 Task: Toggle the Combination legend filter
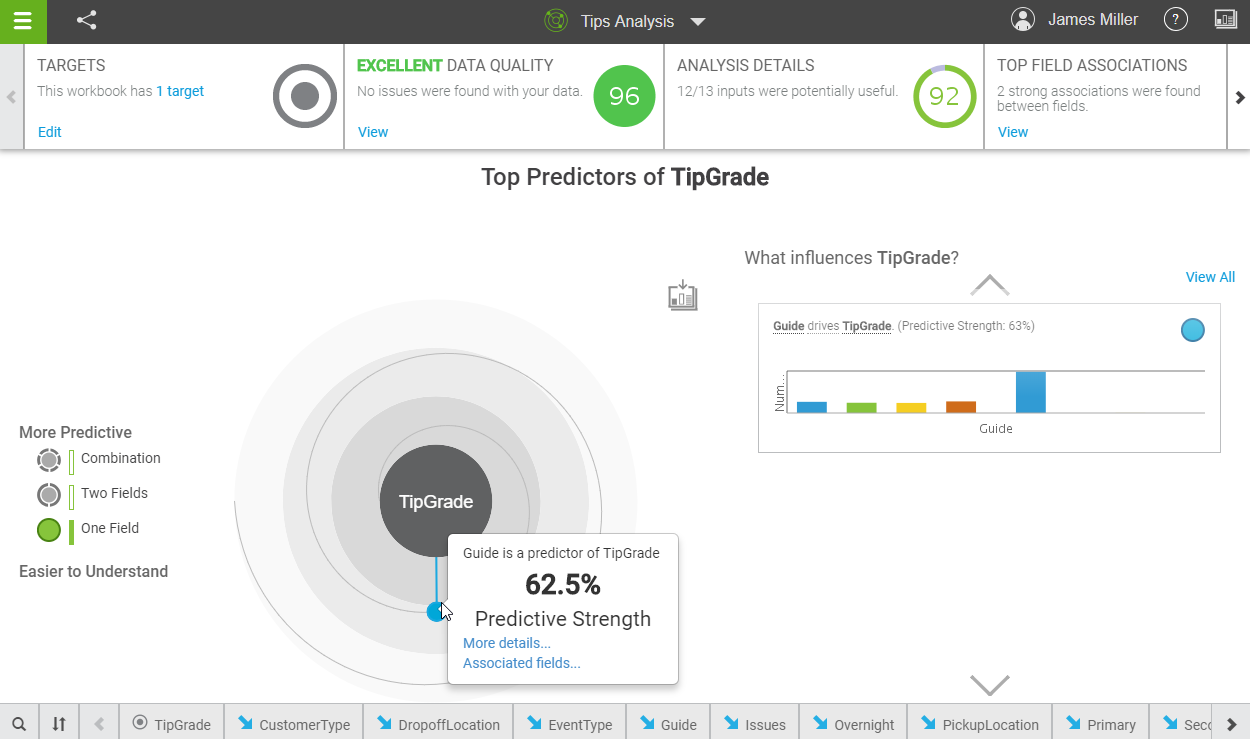coord(49,460)
